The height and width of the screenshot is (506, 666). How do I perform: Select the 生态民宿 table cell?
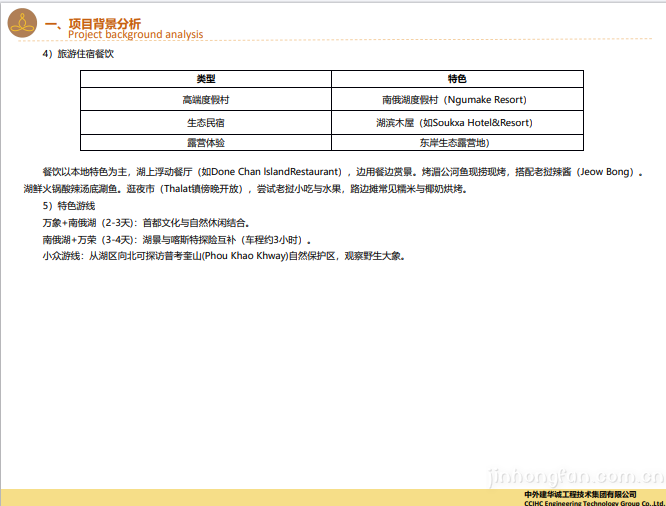click(x=205, y=122)
